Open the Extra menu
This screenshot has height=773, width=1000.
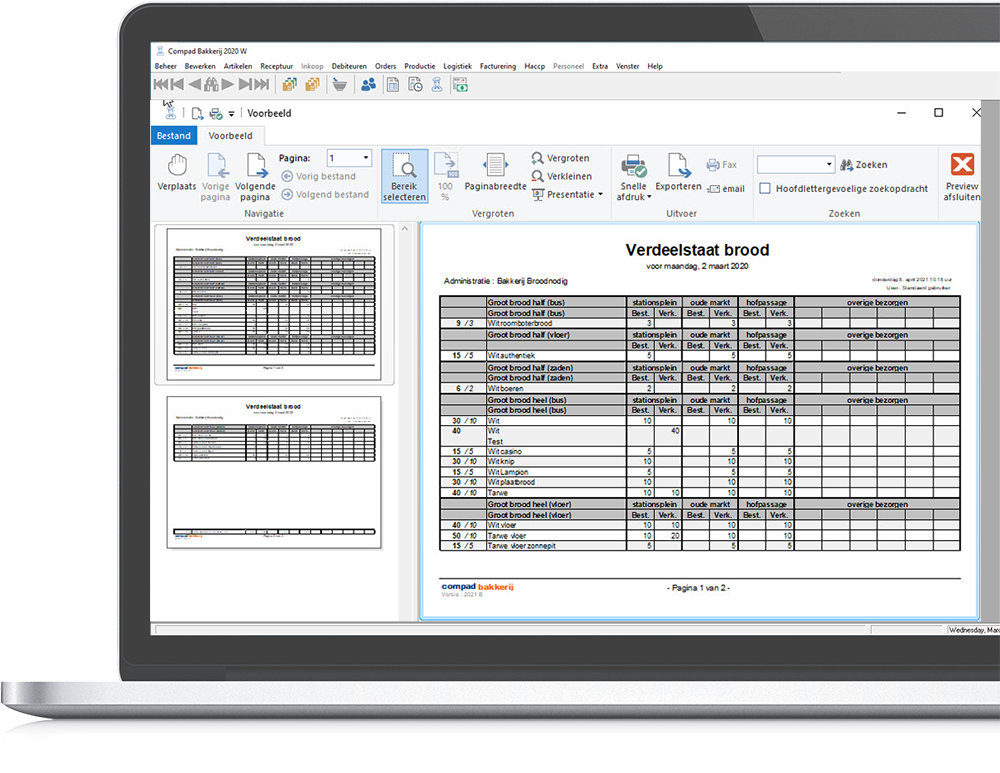click(x=600, y=66)
